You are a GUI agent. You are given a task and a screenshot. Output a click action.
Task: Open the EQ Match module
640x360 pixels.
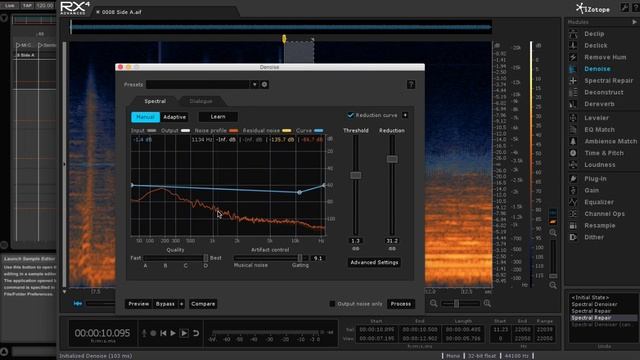click(x=599, y=129)
